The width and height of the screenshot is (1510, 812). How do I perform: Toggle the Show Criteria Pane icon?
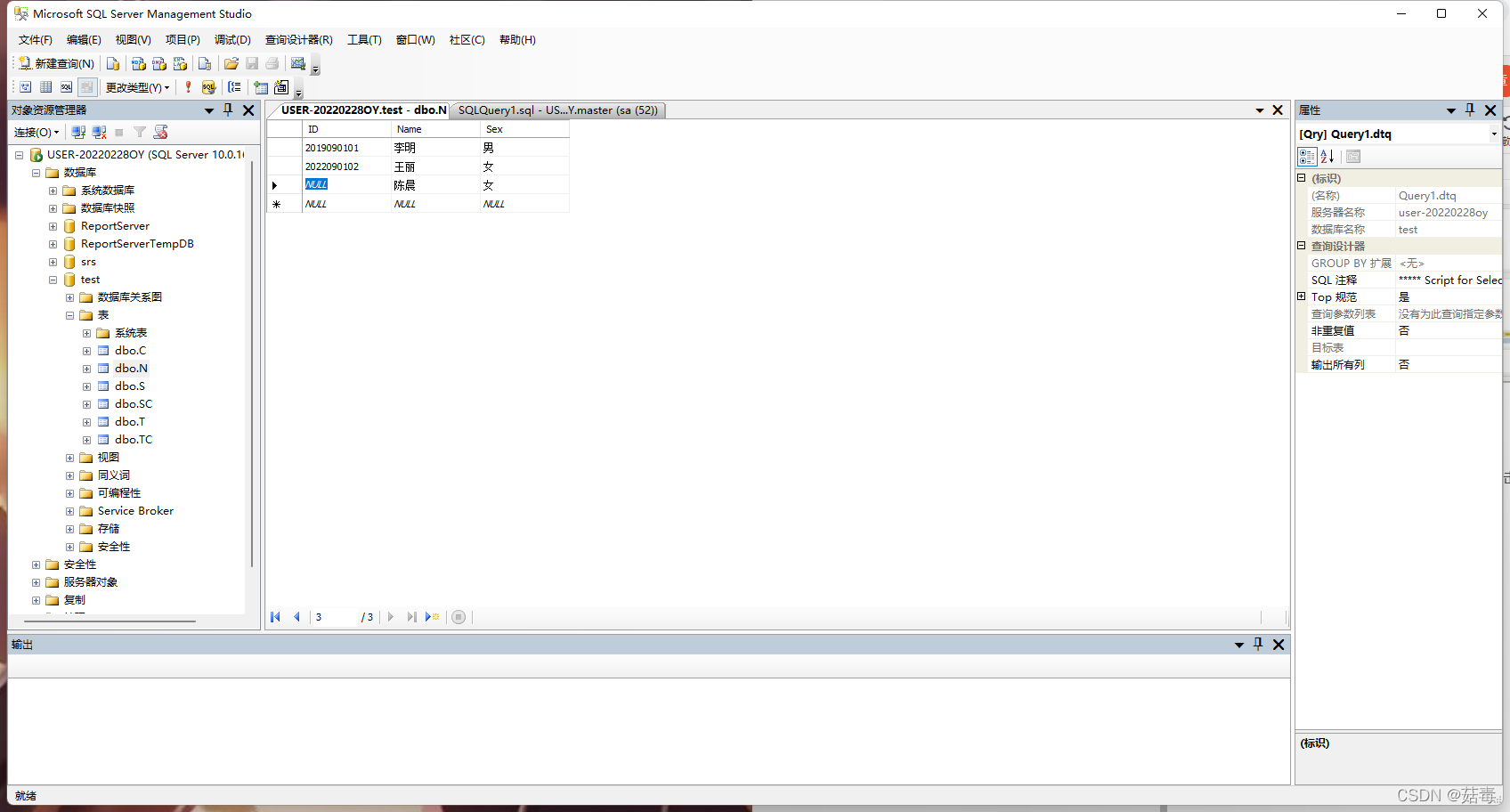(x=45, y=87)
